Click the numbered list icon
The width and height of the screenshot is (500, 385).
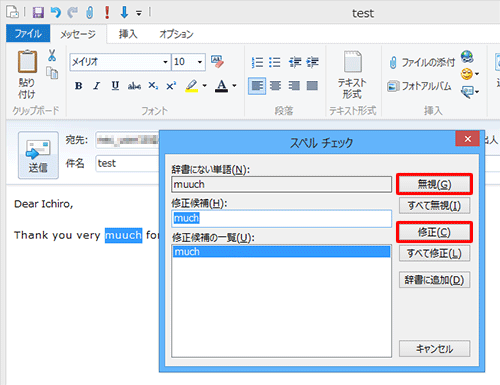pos(257,62)
